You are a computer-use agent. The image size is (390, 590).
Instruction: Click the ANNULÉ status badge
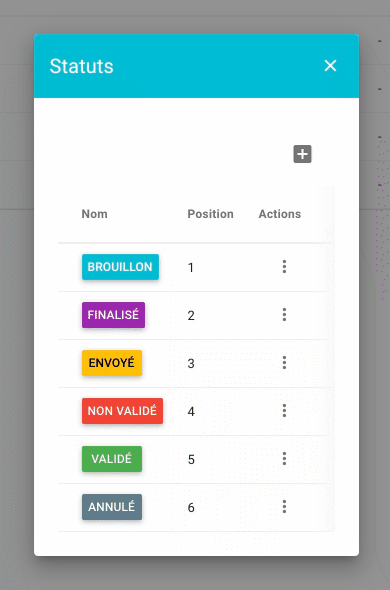[x=112, y=507]
